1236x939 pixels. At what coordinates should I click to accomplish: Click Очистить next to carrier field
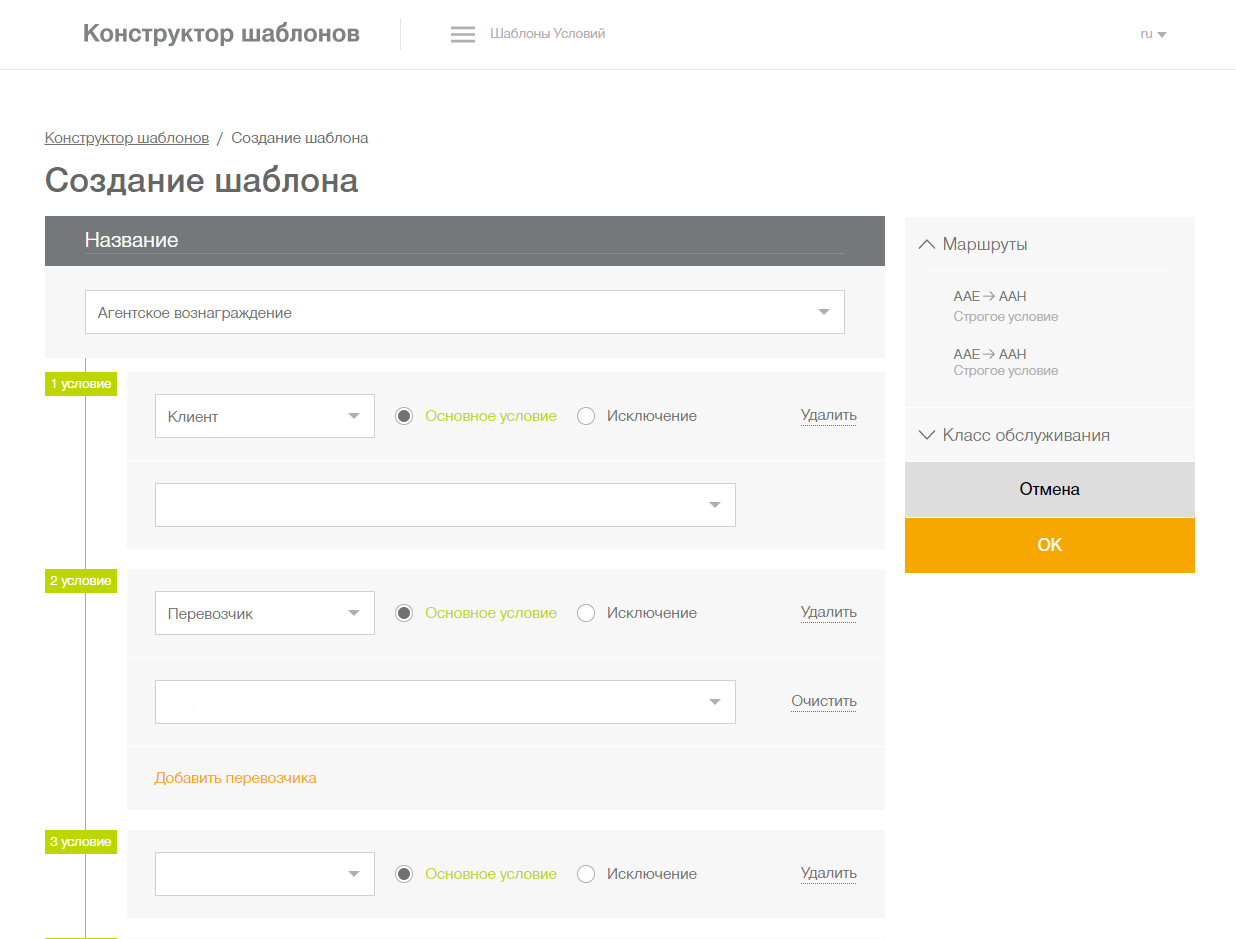[824, 701]
